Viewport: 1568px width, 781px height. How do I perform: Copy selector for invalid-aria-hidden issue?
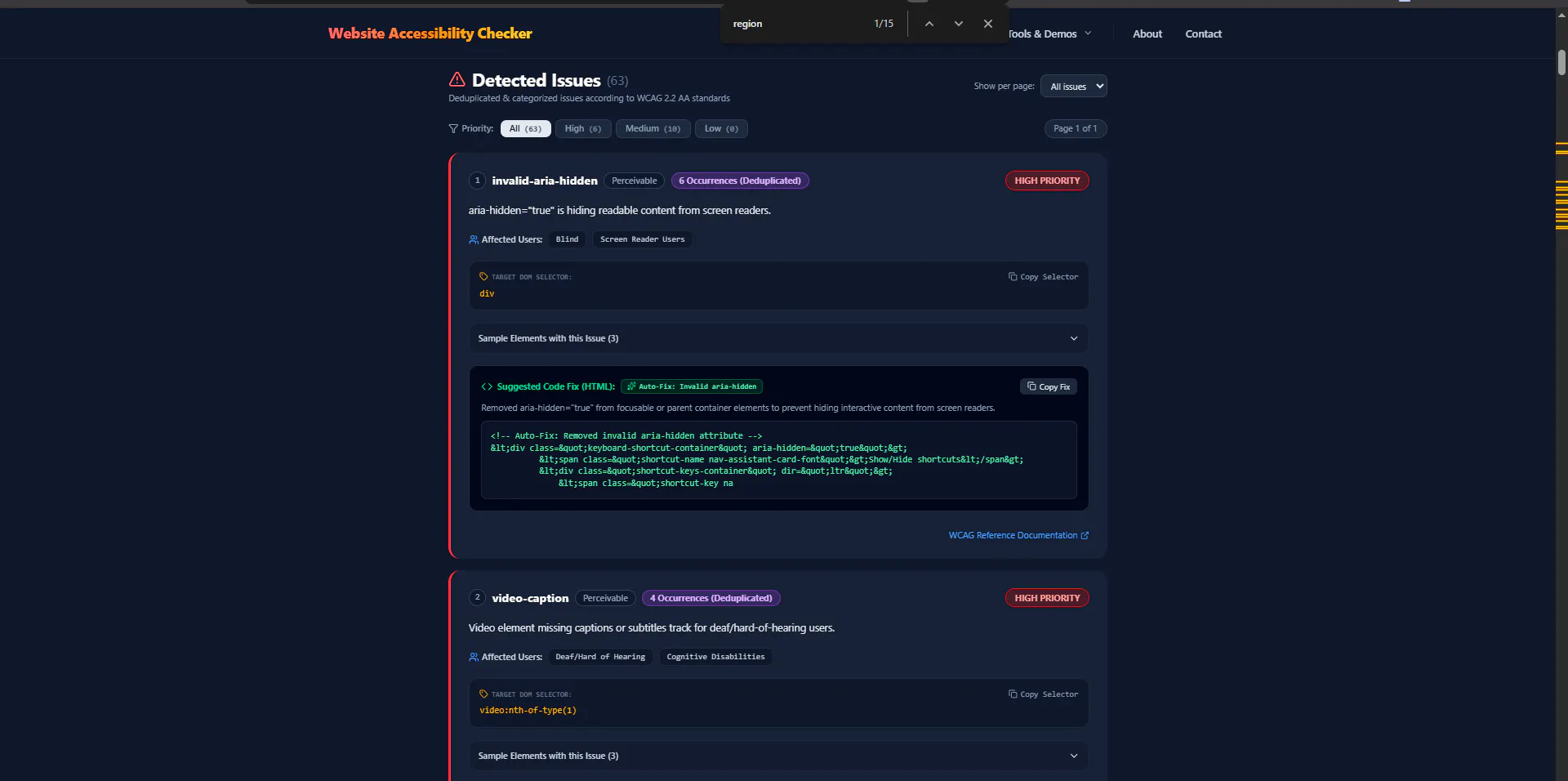coord(1043,277)
